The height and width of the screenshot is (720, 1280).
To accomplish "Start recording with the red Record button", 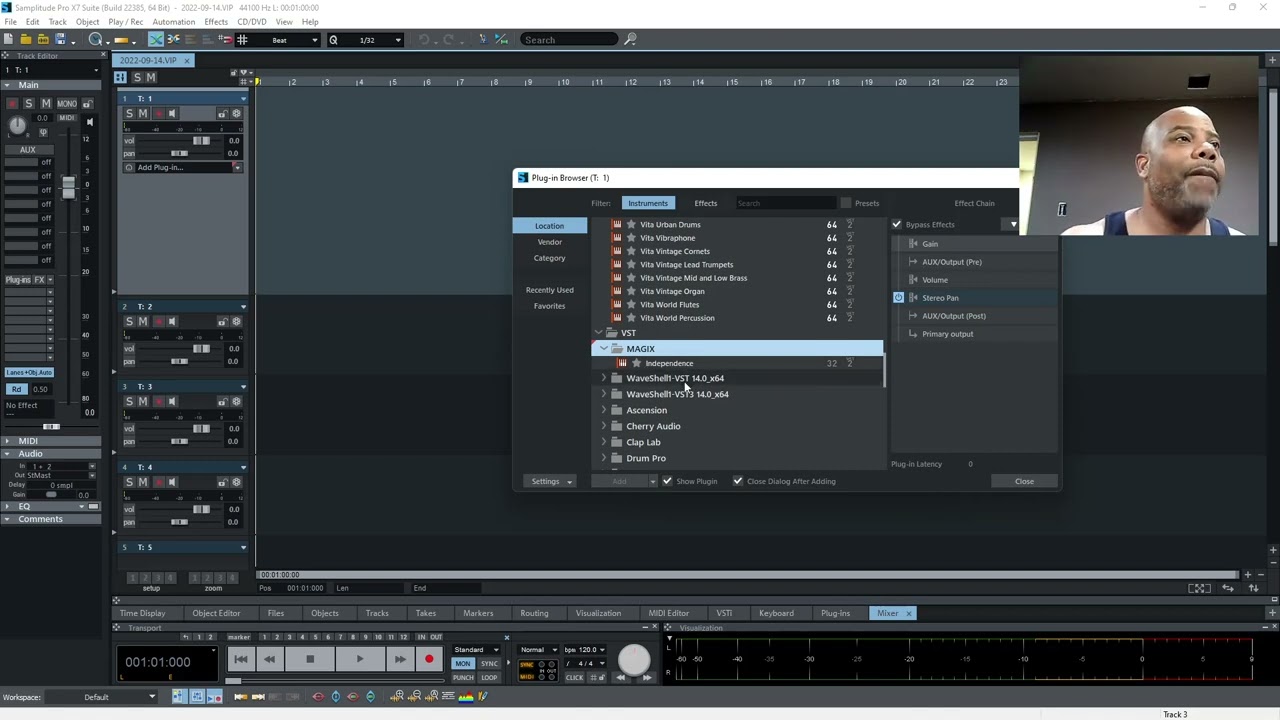I will pyautogui.click(x=429, y=659).
